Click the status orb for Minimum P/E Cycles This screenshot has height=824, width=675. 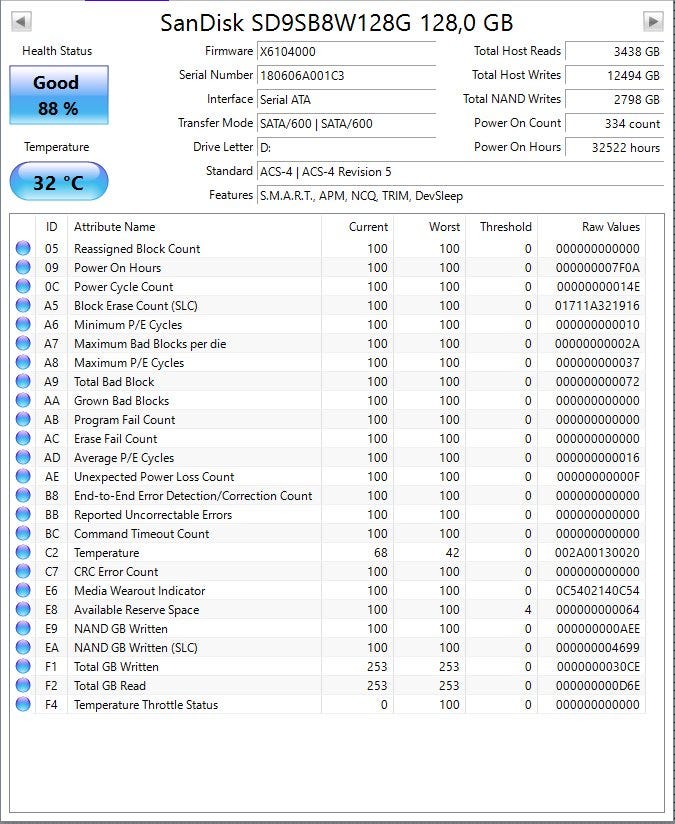click(23, 324)
